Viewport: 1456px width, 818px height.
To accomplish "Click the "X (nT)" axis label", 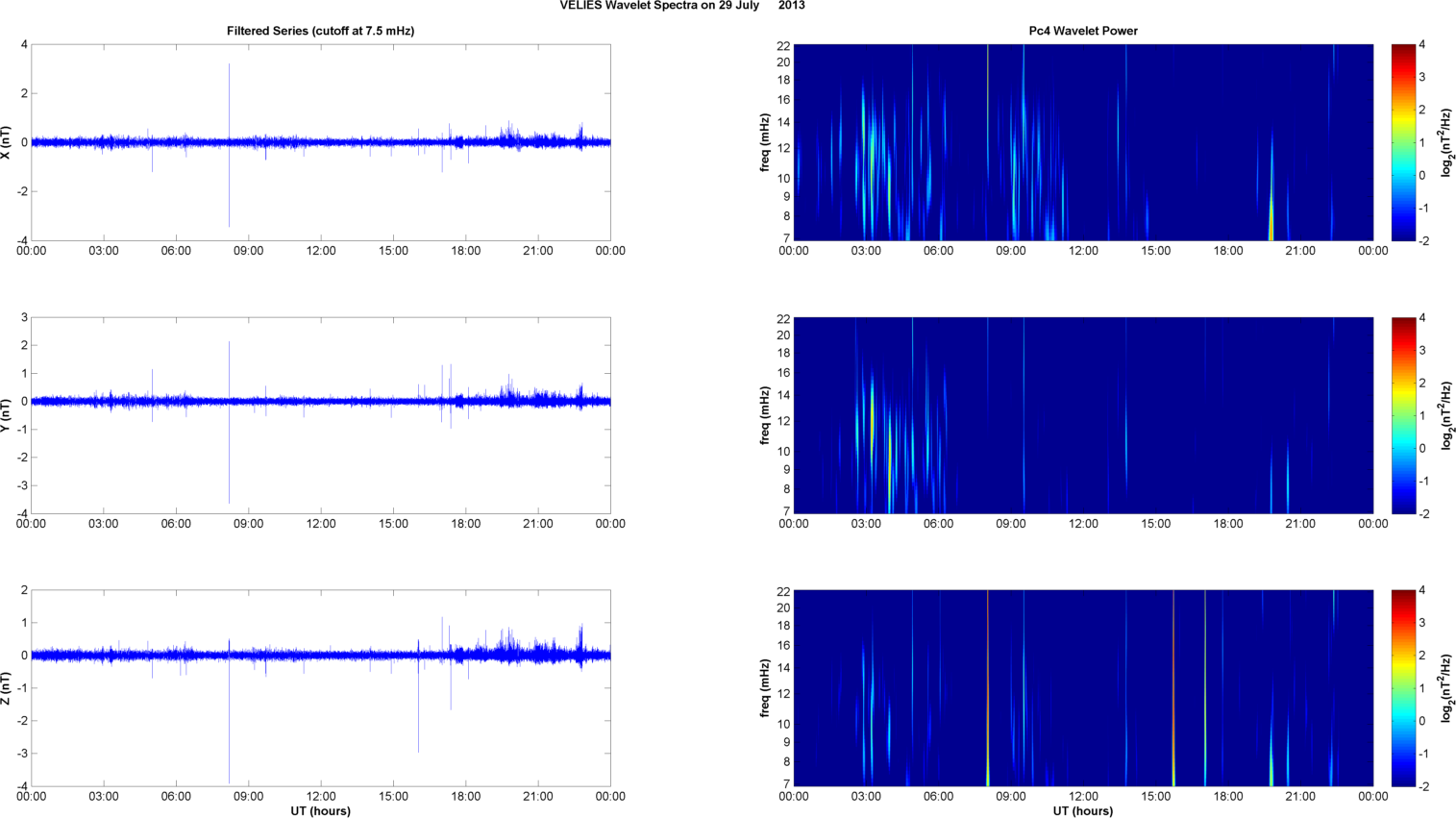I will coord(7,142).
